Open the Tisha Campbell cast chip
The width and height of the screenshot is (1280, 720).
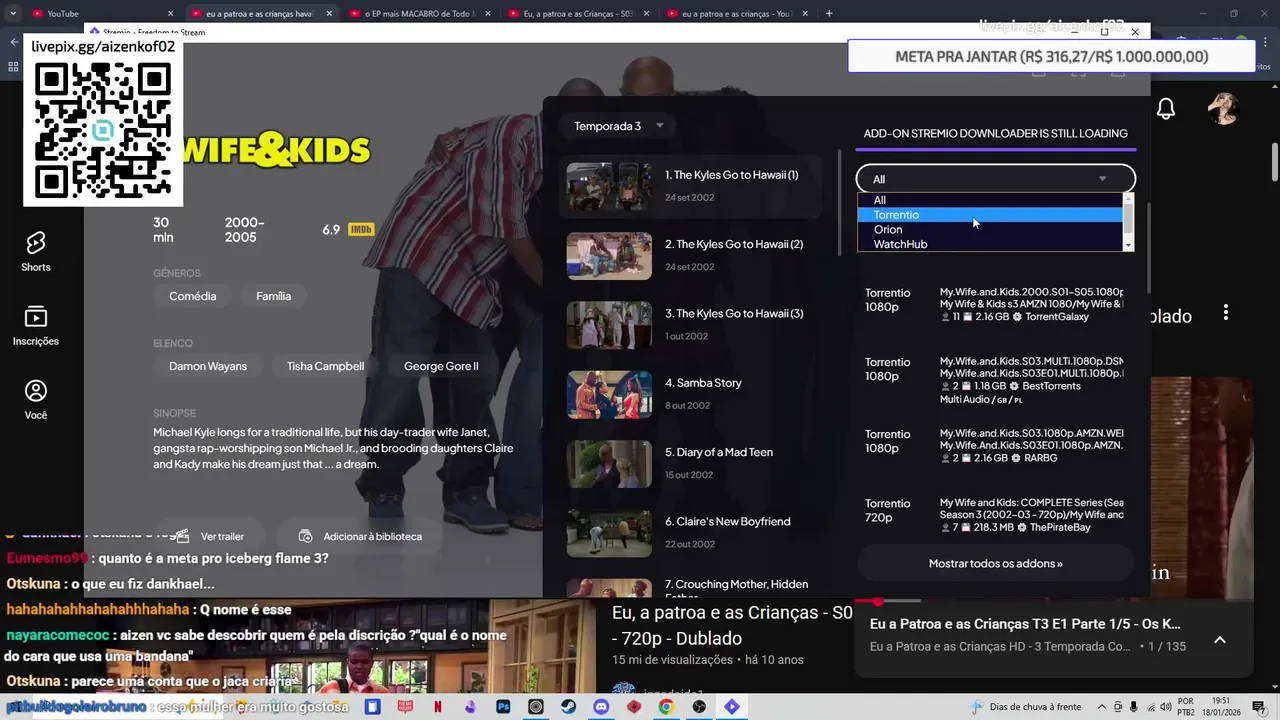(x=325, y=366)
